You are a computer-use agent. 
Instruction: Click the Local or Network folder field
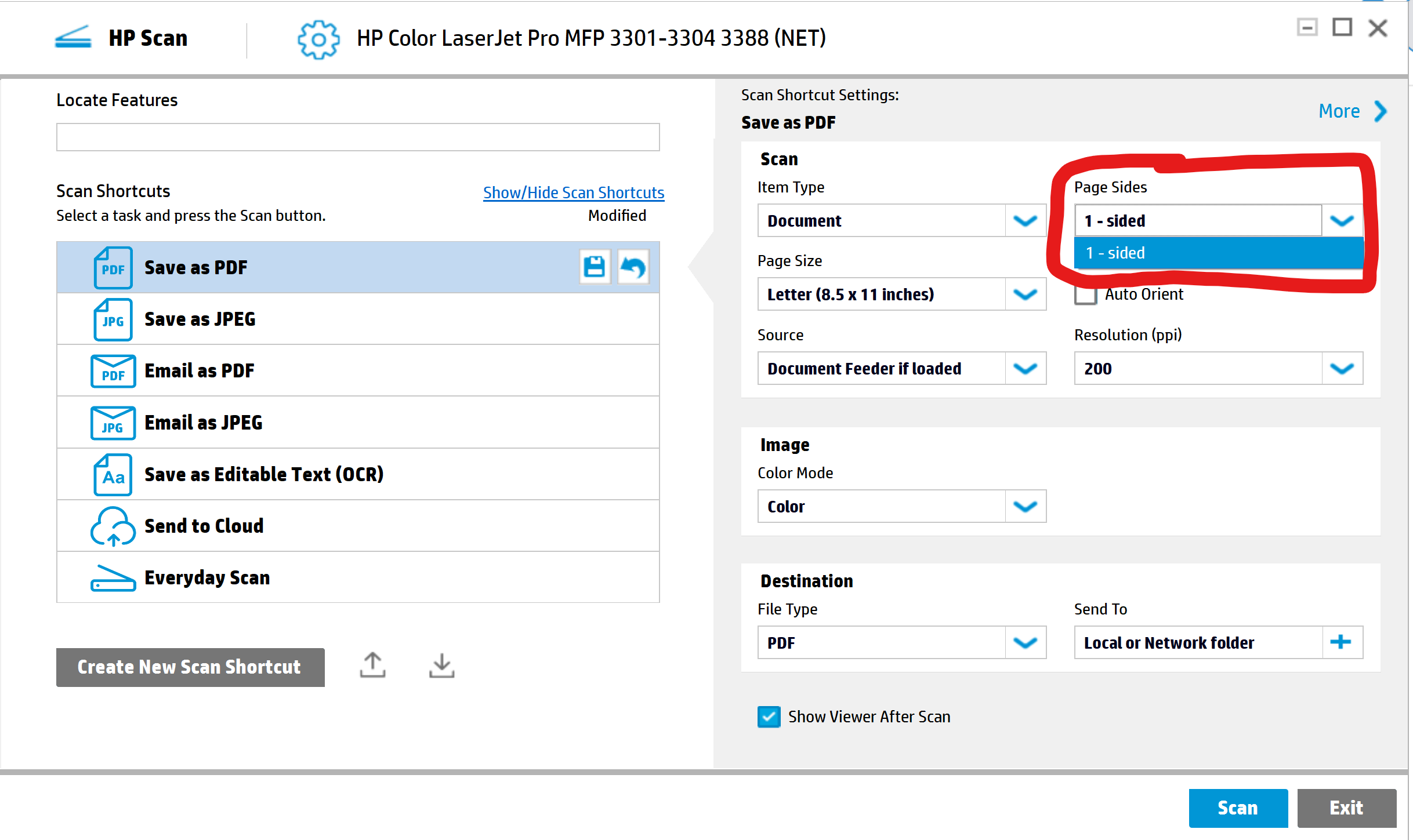point(1198,643)
